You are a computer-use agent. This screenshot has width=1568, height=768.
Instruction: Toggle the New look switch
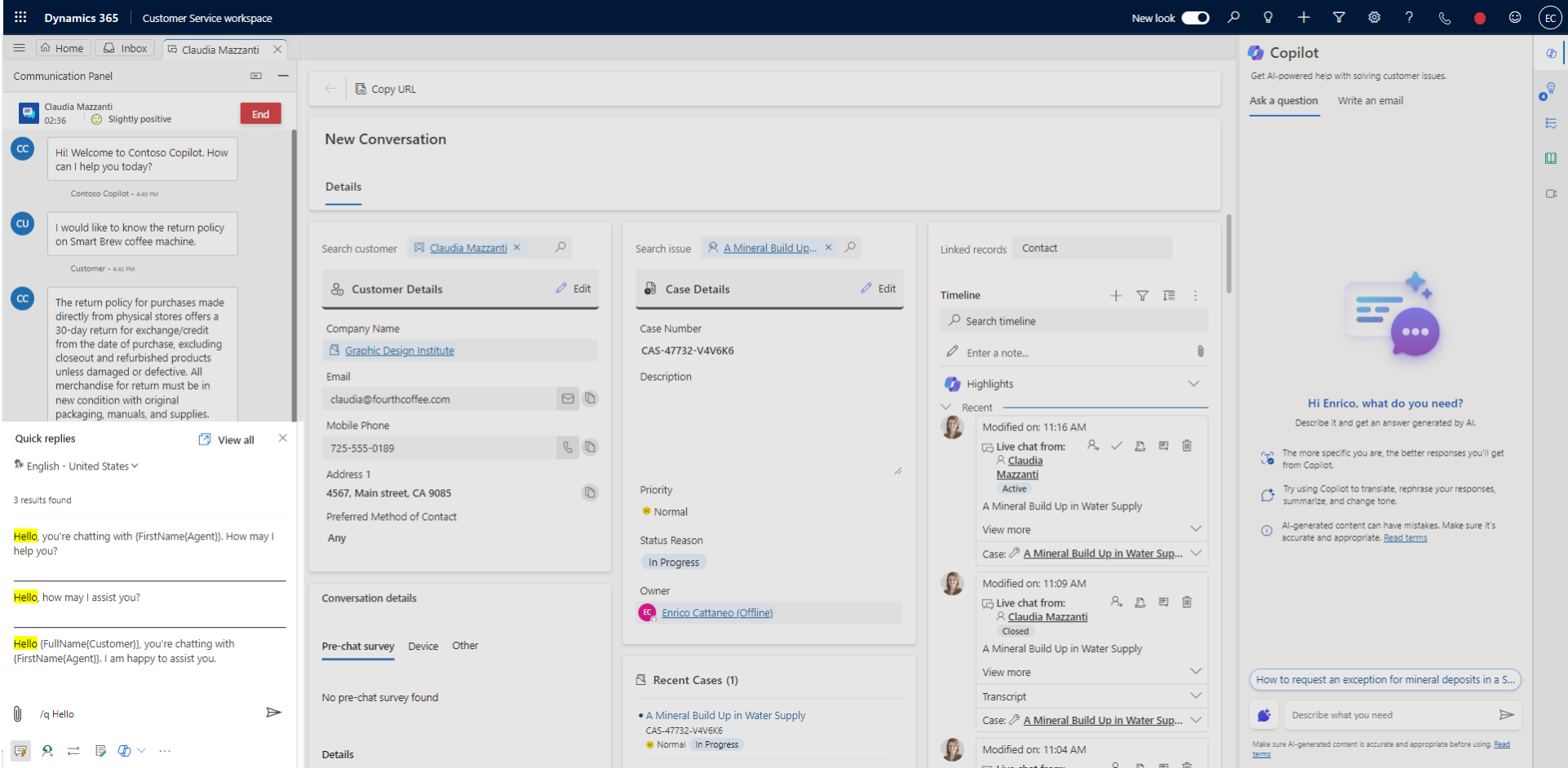click(x=1195, y=17)
